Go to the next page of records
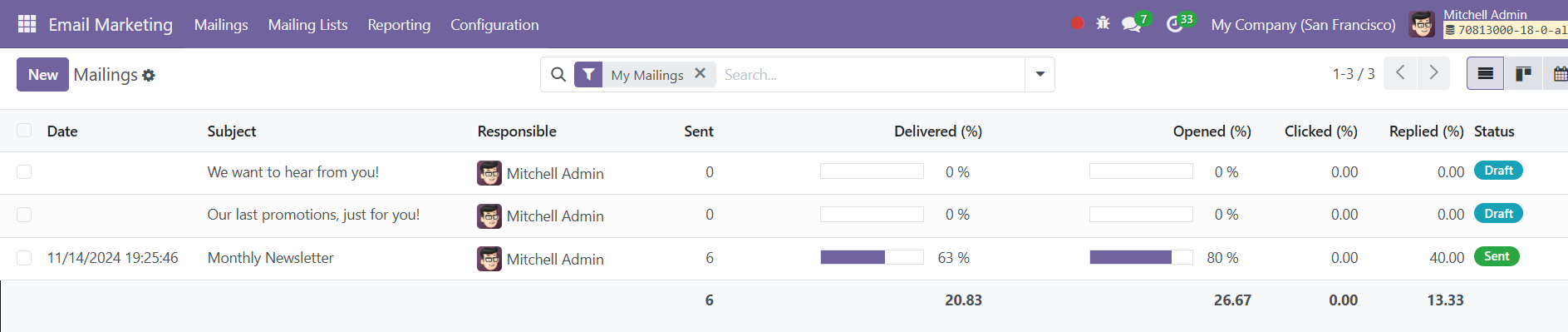The image size is (1568, 332). pos(1433,73)
